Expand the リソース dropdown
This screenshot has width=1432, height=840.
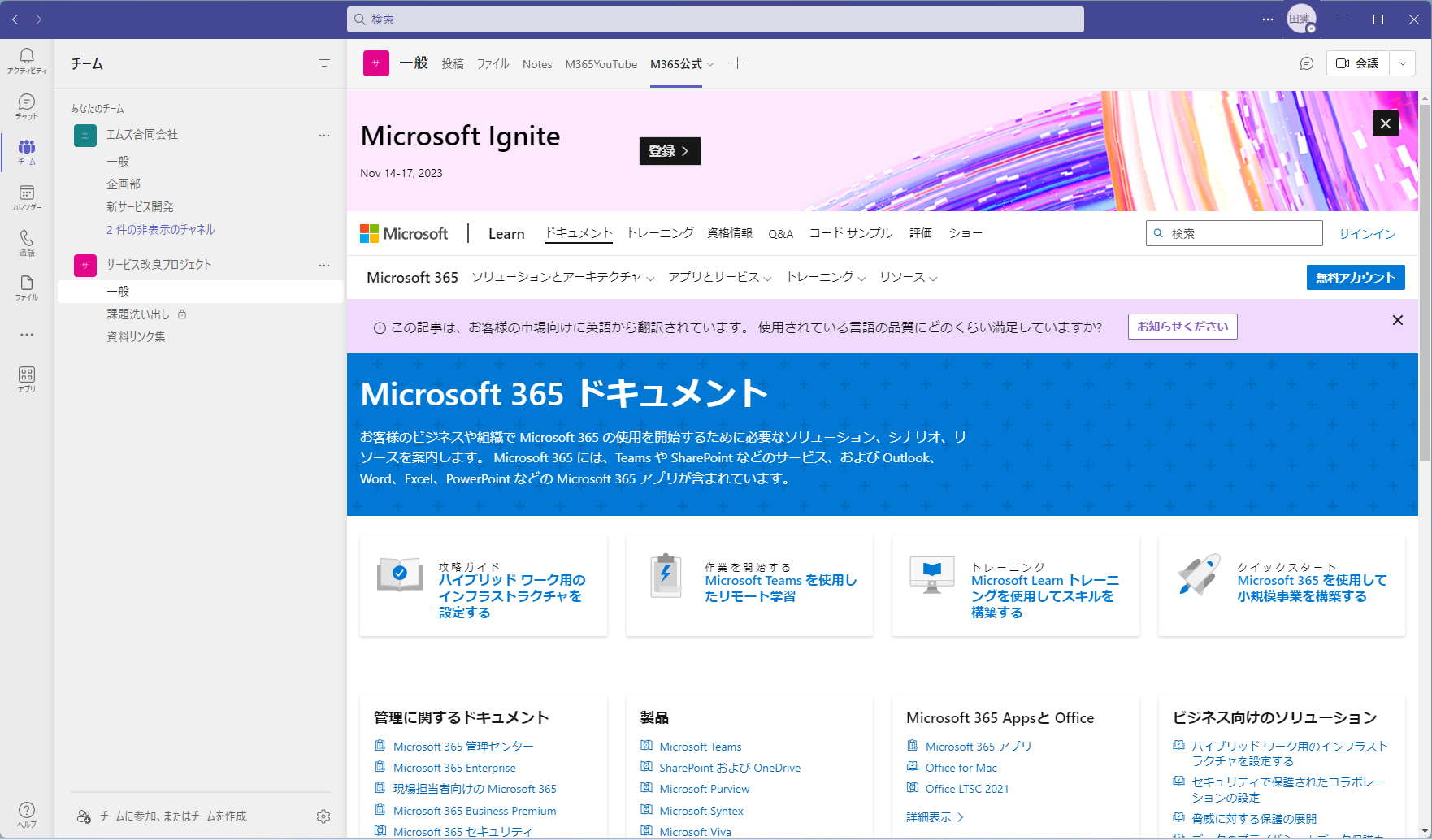[909, 278]
